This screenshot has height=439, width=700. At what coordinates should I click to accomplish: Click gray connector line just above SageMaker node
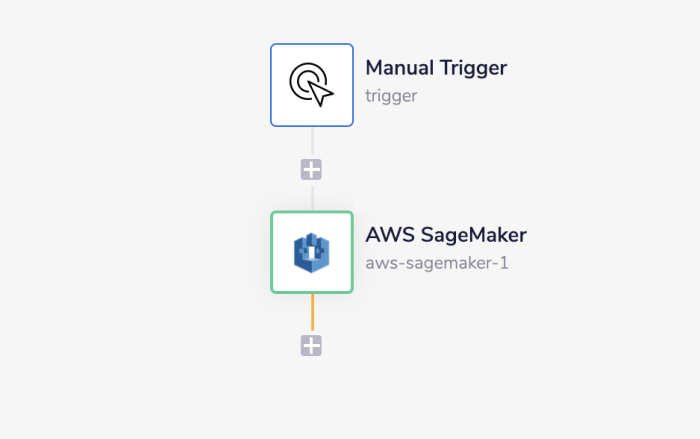coord(312,197)
